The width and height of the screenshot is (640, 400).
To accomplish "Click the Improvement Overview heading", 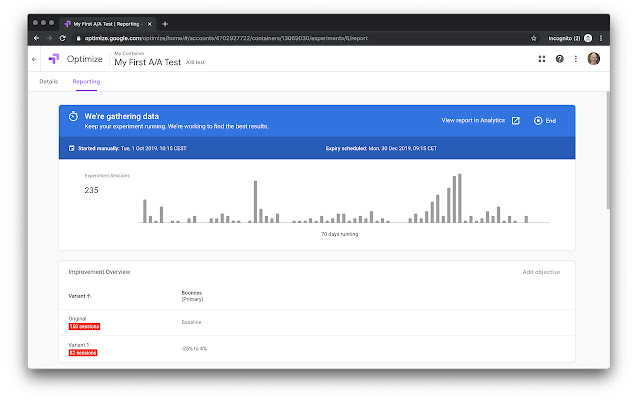I will point(99,272).
